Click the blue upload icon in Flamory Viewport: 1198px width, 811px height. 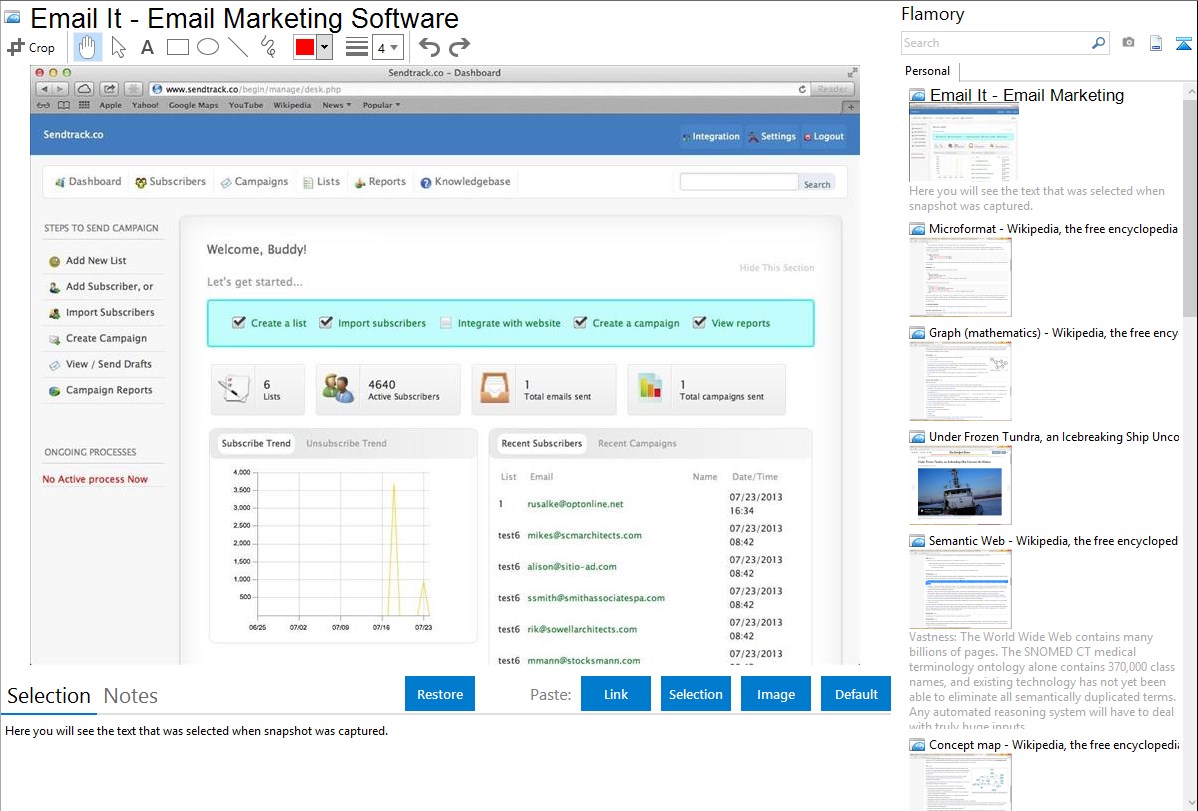click(1183, 43)
